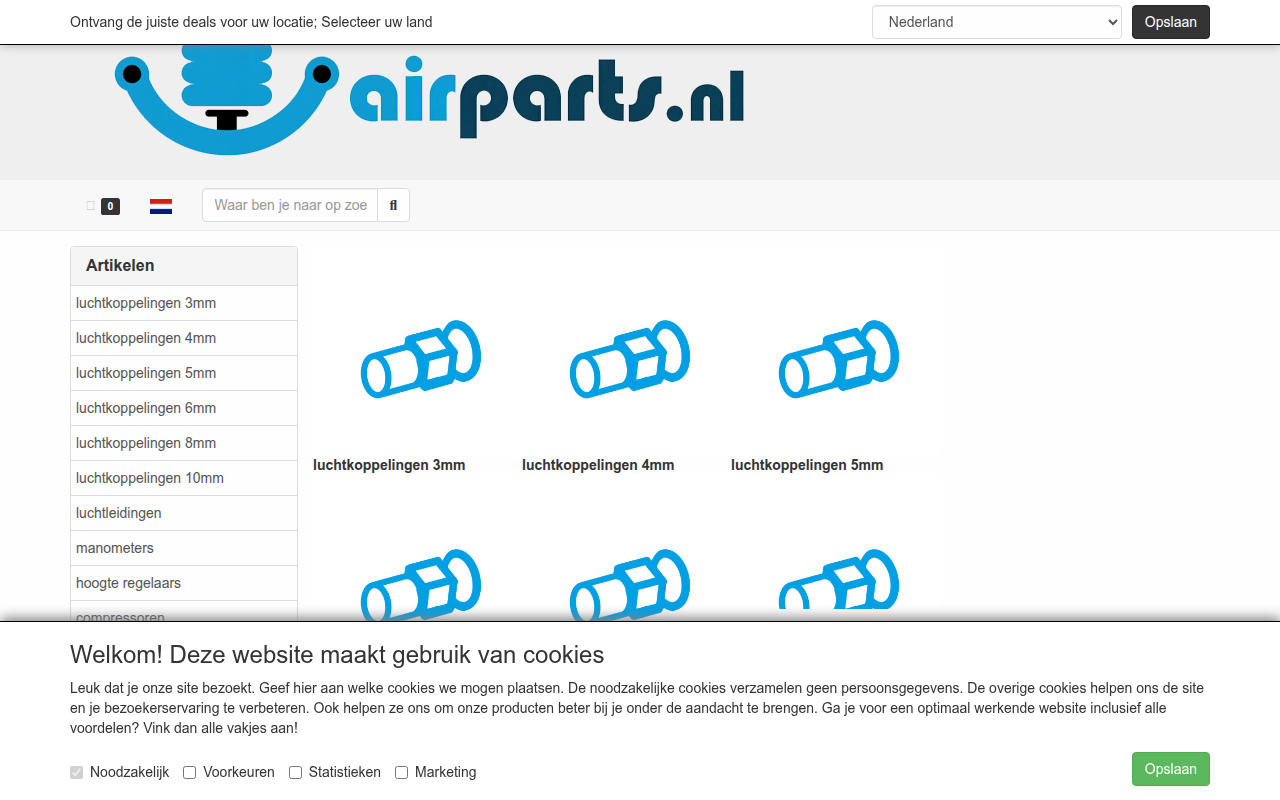Open hoogte regelaars category

pos(184,583)
